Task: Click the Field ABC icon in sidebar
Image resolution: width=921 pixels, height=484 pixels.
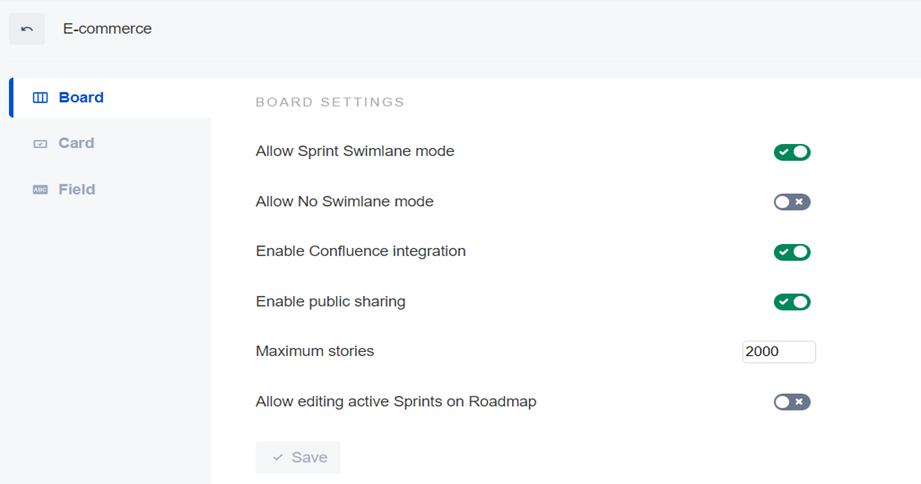Action: coord(40,190)
